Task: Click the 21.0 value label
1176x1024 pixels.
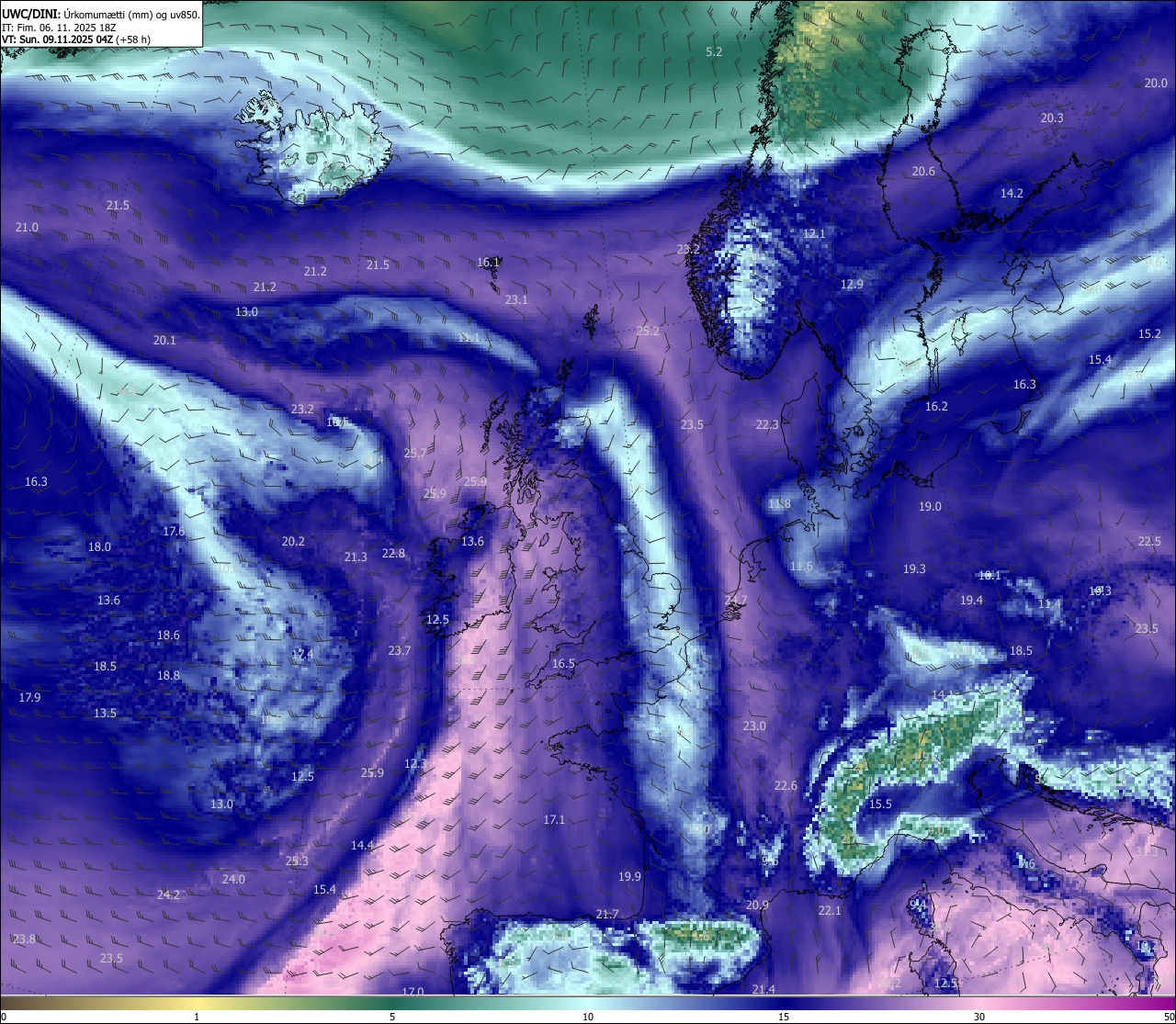Action: (27, 228)
